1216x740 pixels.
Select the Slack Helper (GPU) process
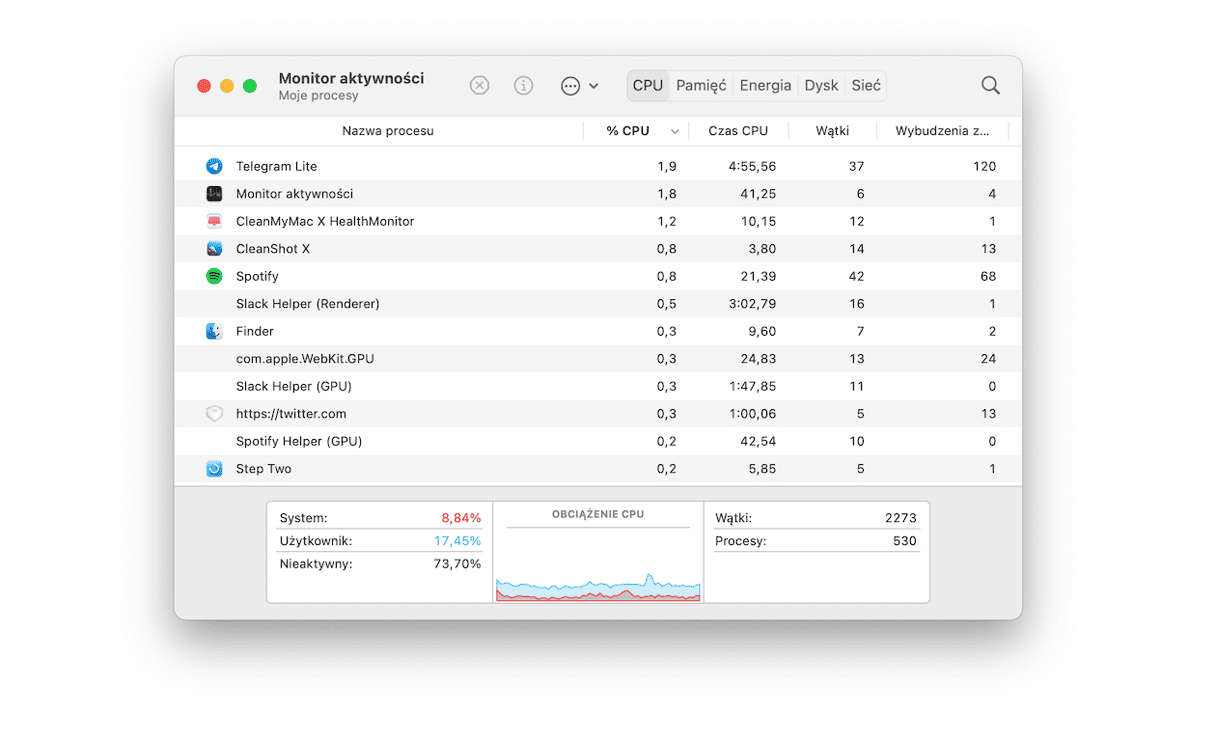click(294, 386)
